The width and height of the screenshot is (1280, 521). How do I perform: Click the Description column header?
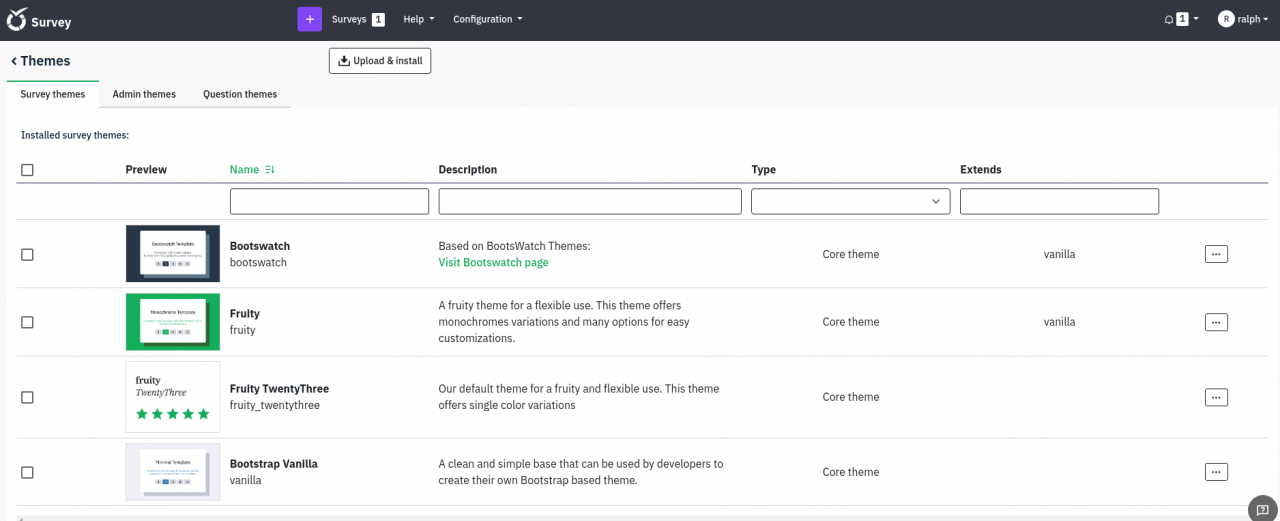tap(468, 170)
